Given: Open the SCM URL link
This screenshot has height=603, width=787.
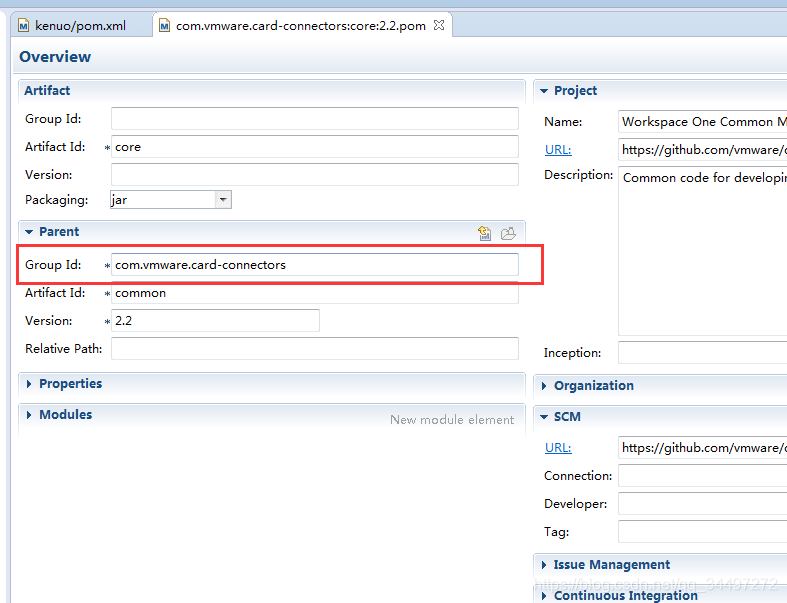Looking at the screenshot, I should (x=558, y=448).
